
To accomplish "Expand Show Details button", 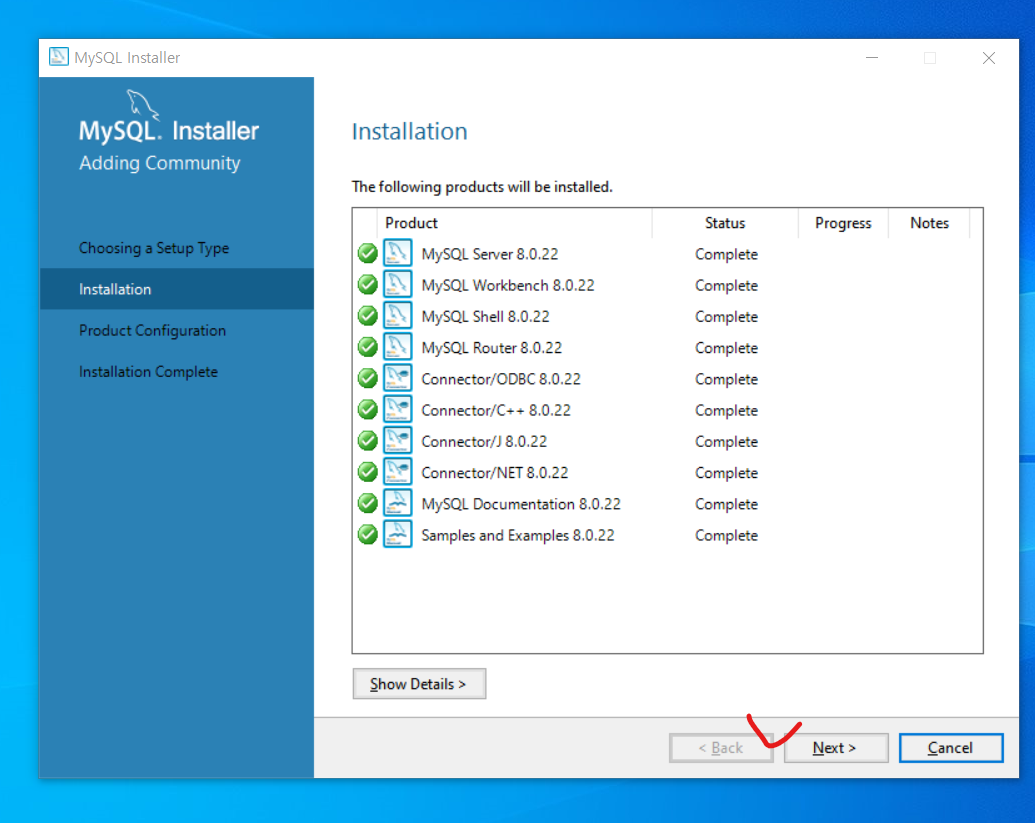I will [x=419, y=684].
